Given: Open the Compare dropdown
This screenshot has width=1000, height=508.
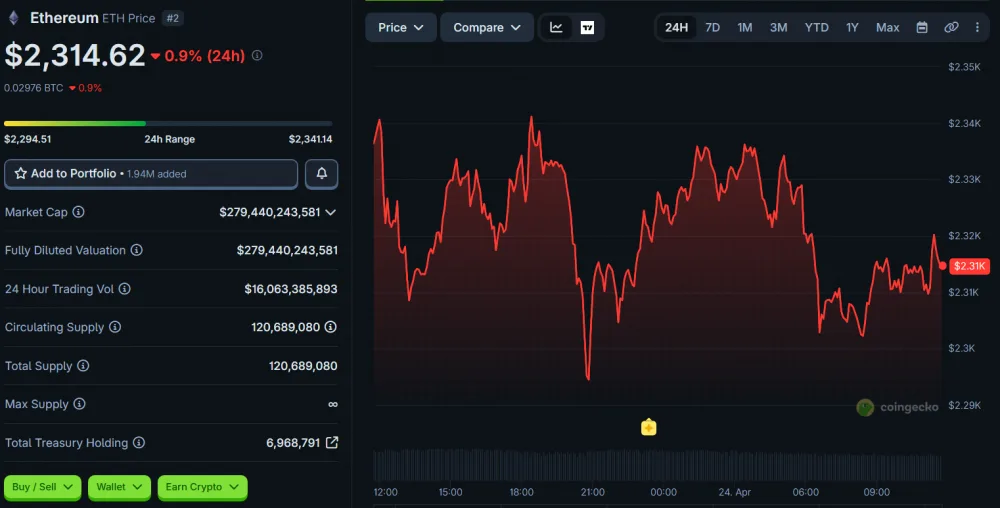Looking at the screenshot, I should [x=487, y=27].
